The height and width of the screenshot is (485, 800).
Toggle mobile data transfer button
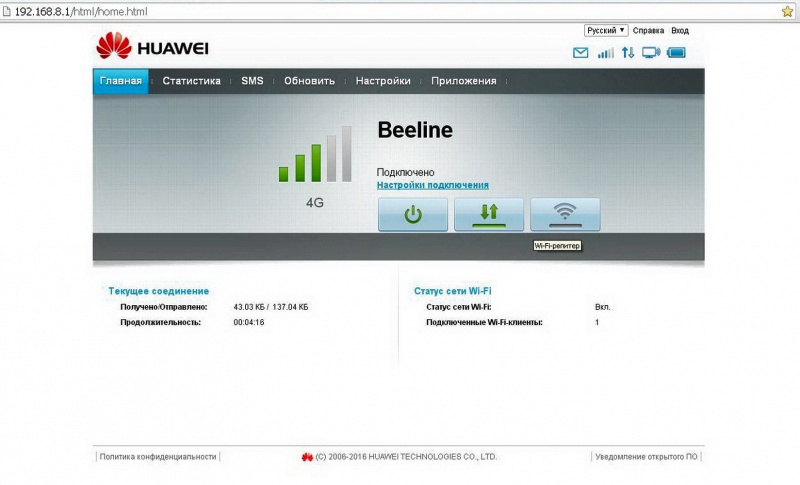pyautogui.click(x=489, y=215)
